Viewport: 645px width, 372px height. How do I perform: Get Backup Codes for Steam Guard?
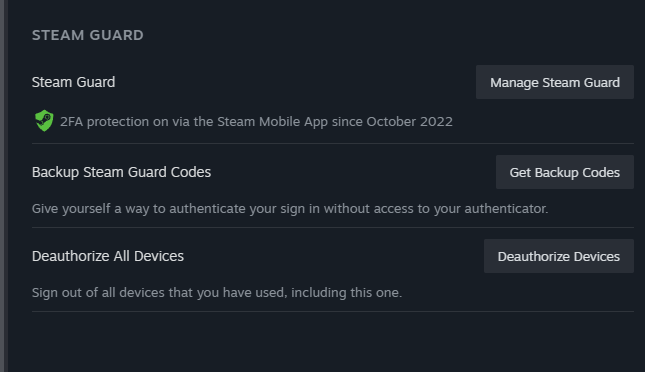tap(564, 172)
